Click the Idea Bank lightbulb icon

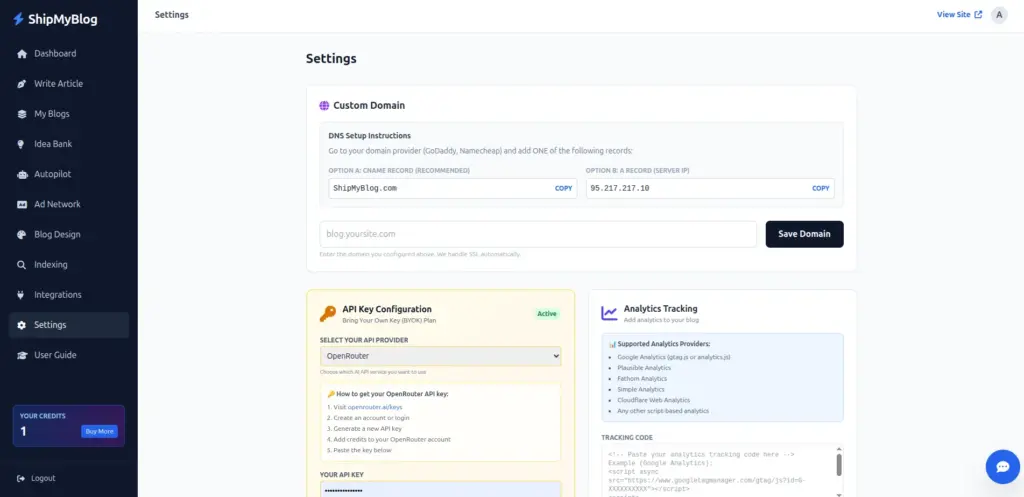click(x=22, y=144)
